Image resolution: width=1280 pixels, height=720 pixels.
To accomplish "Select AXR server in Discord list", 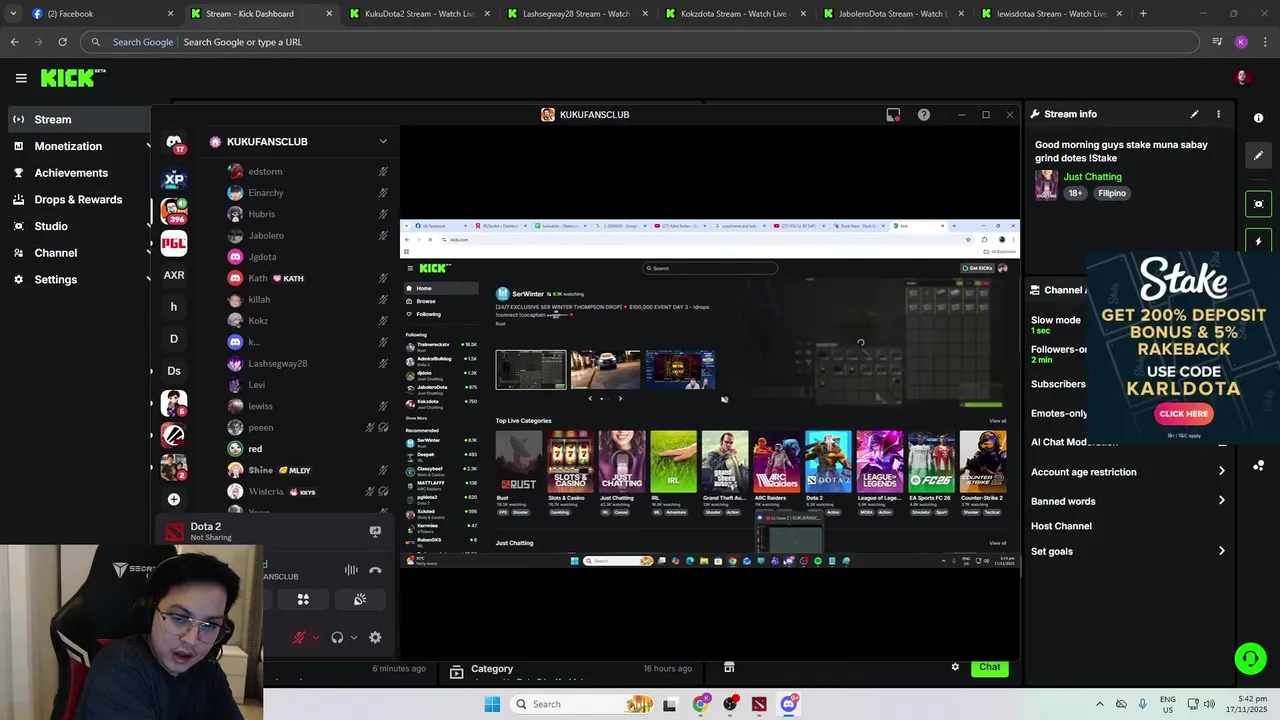I will pyautogui.click(x=174, y=275).
